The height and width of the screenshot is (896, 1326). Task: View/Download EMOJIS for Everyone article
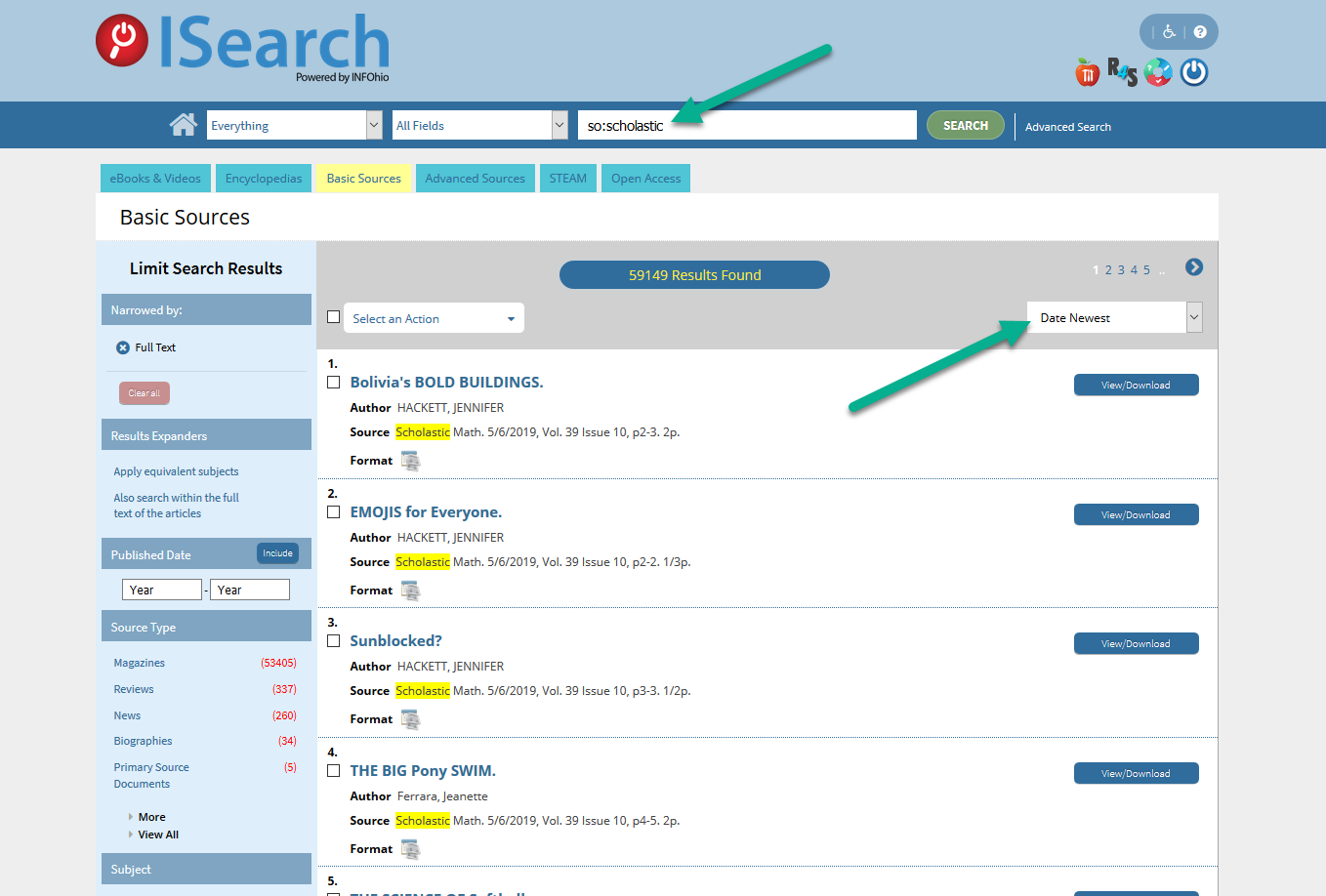pos(1136,514)
